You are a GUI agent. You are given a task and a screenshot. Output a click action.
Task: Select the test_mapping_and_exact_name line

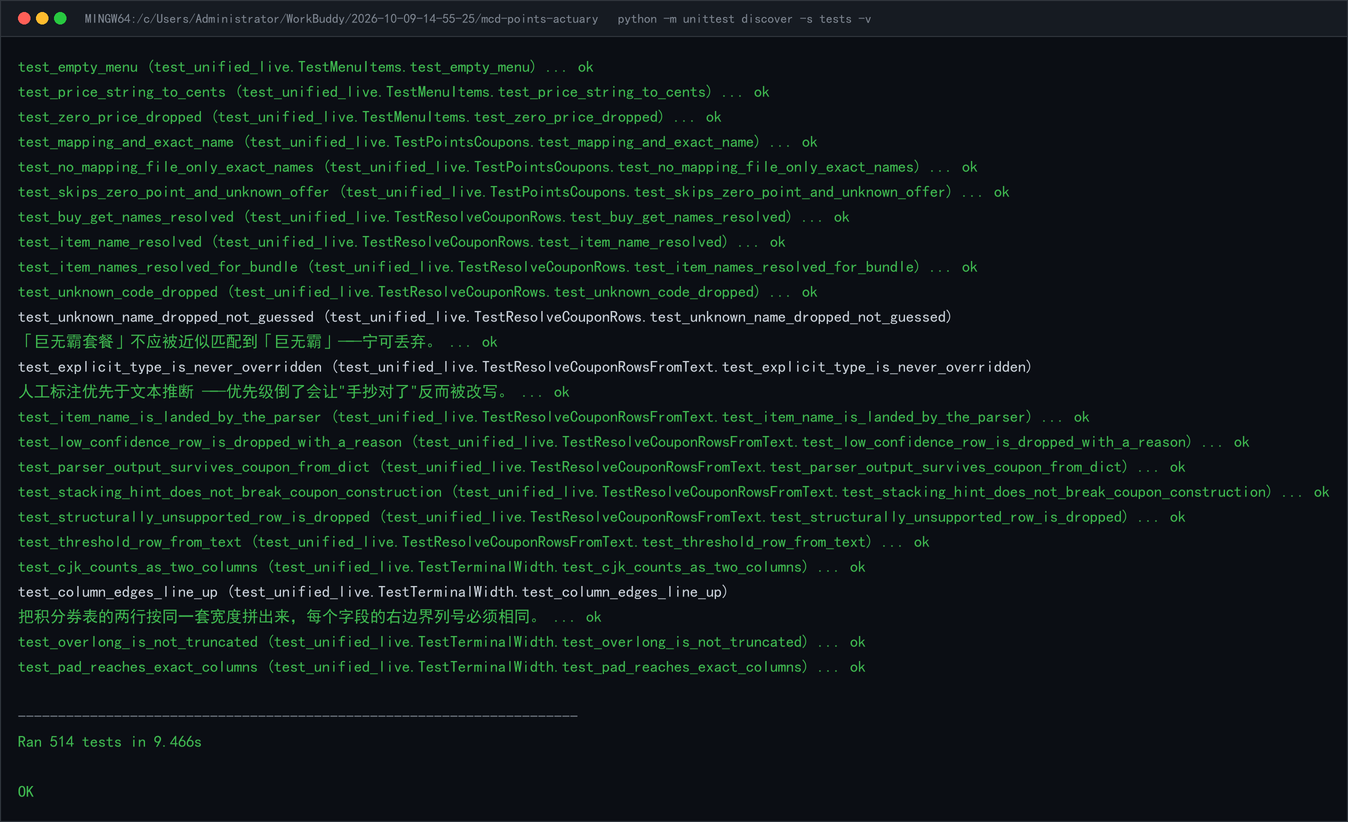[x=417, y=142]
